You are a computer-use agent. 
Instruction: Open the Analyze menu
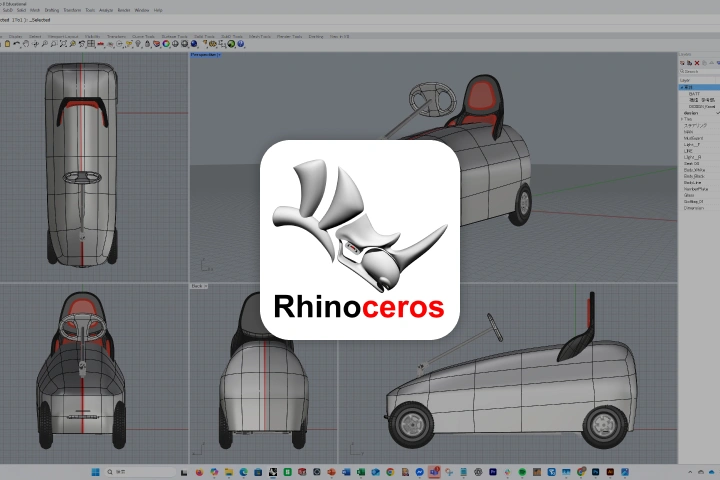[x=106, y=10]
